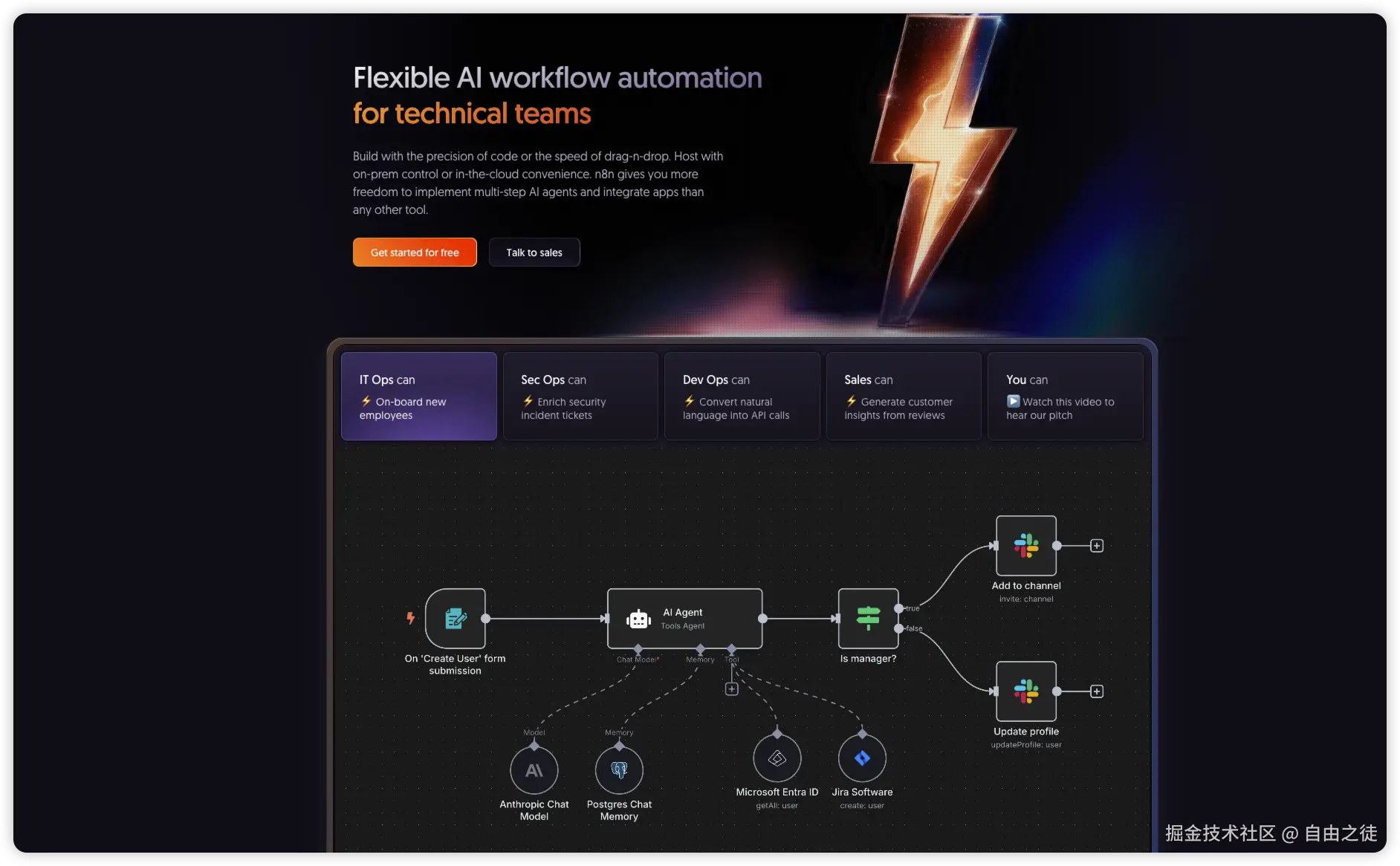Open the IT Ops can tab
This screenshot has width=1400, height=866.
(x=419, y=397)
